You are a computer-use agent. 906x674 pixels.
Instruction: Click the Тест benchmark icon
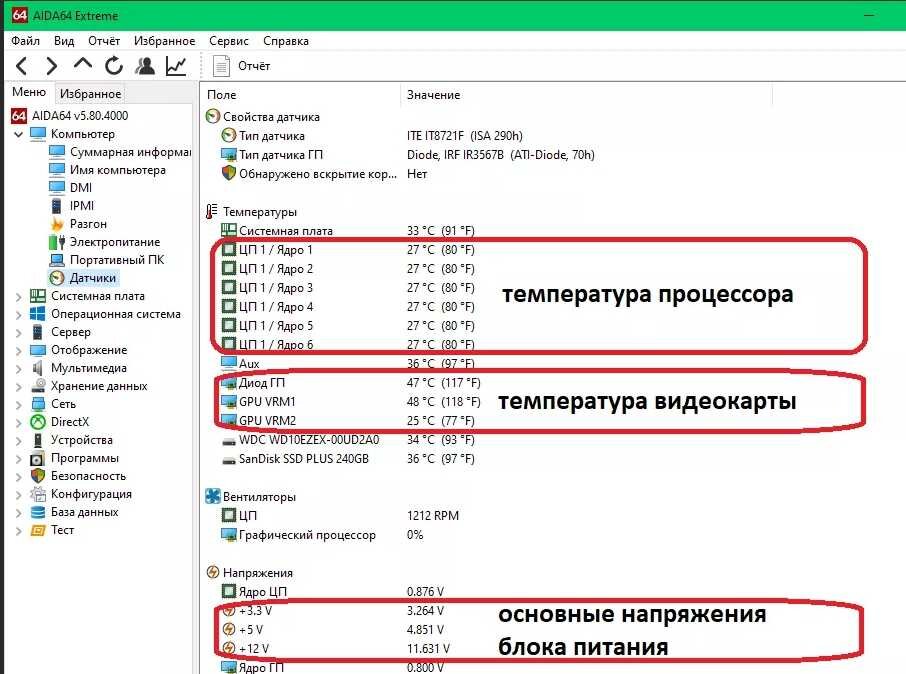click(x=38, y=530)
